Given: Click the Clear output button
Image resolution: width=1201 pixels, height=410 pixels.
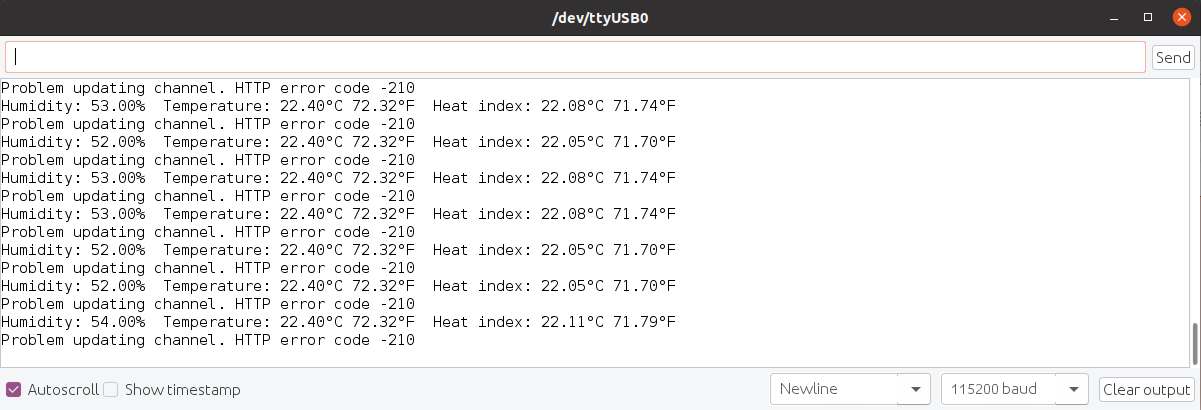Looking at the screenshot, I should point(1147,389).
